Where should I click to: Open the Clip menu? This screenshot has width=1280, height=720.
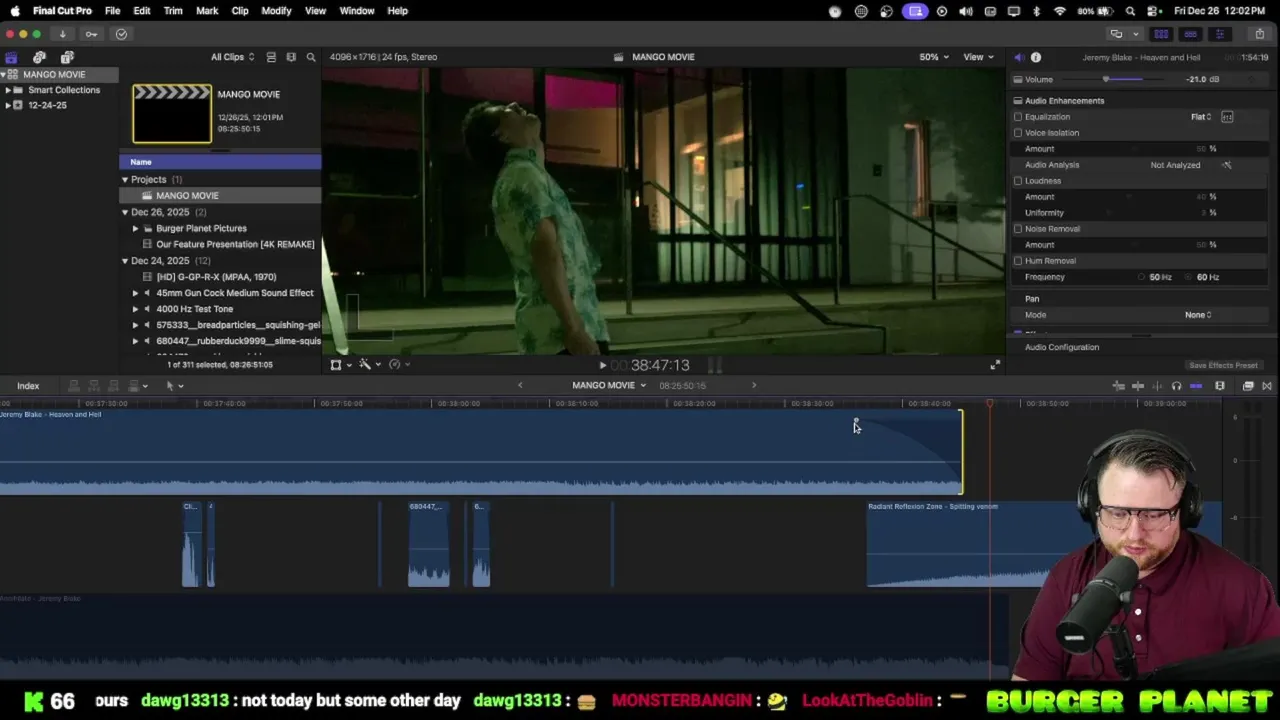tap(240, 11)
